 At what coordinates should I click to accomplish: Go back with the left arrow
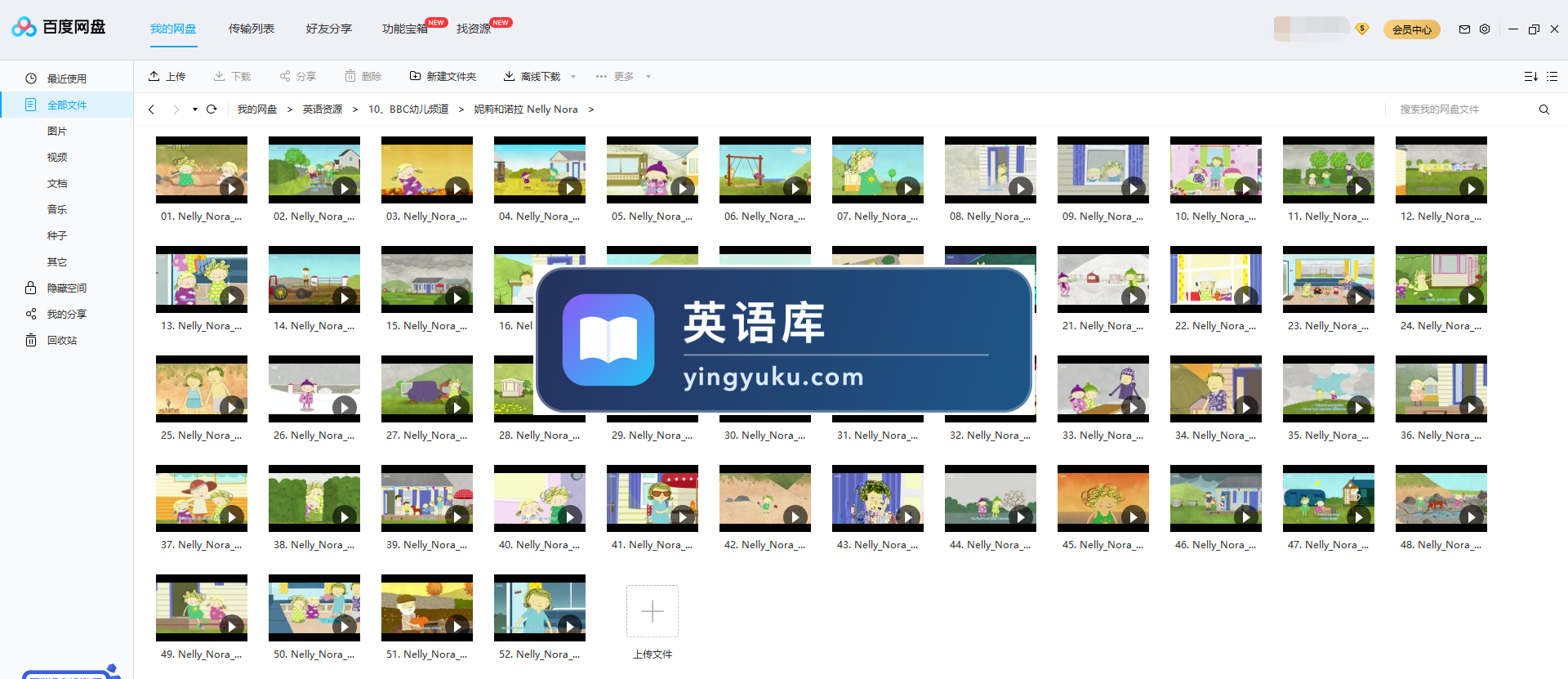pyautogui.click(x=151, y=109)
